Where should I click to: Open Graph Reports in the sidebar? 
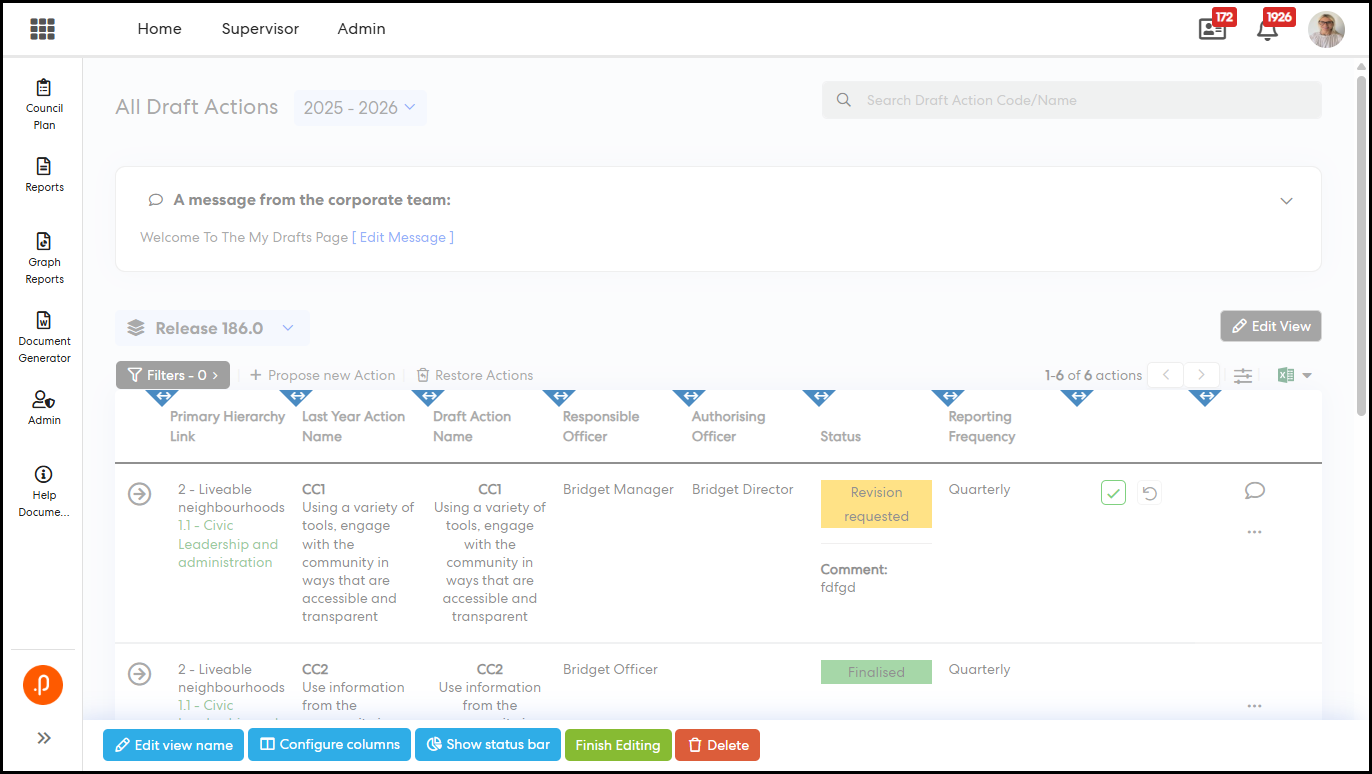click(x=44, y=258)
